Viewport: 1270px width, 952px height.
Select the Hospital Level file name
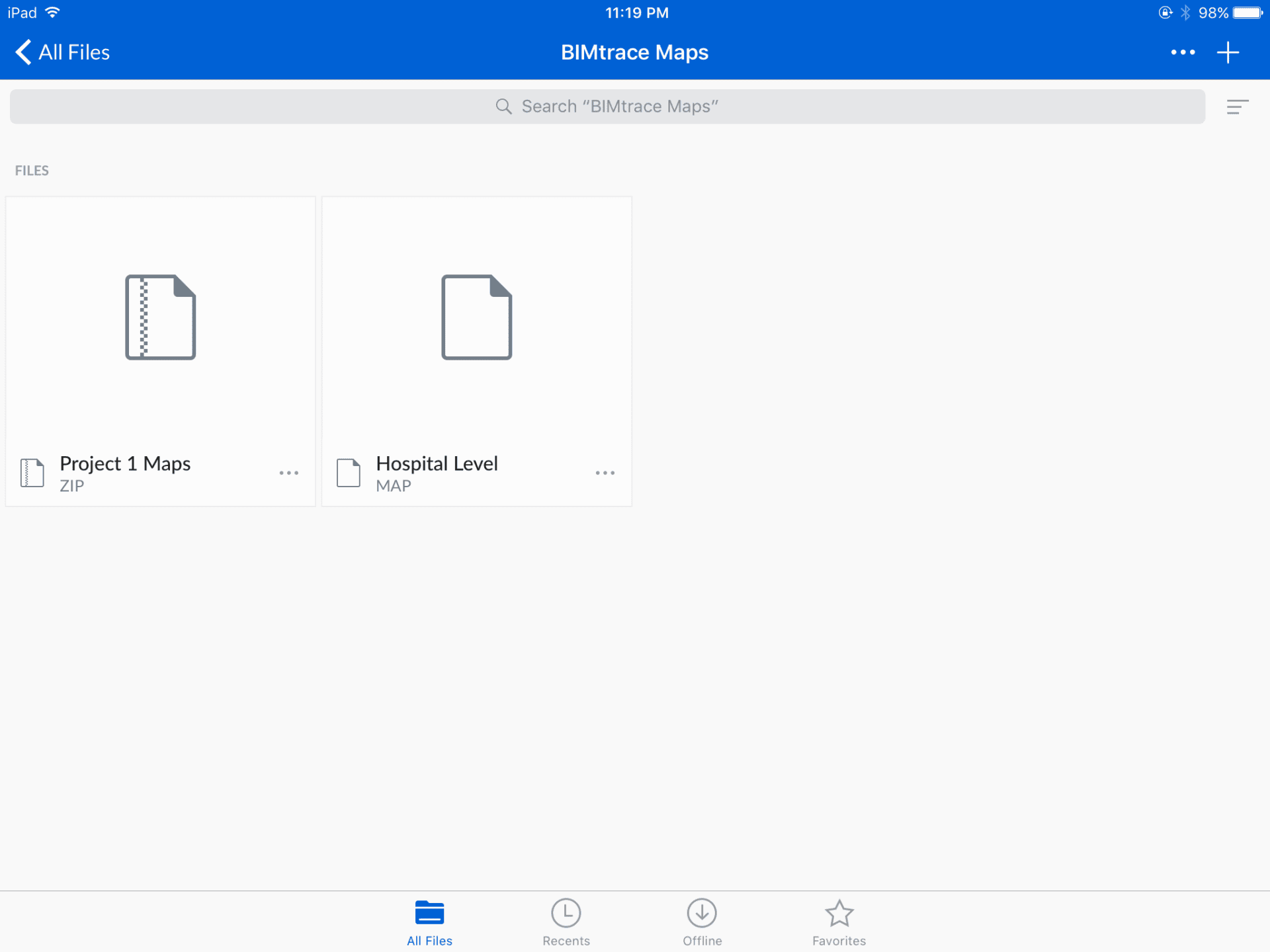pyautogui.click(x=437, y=463)
